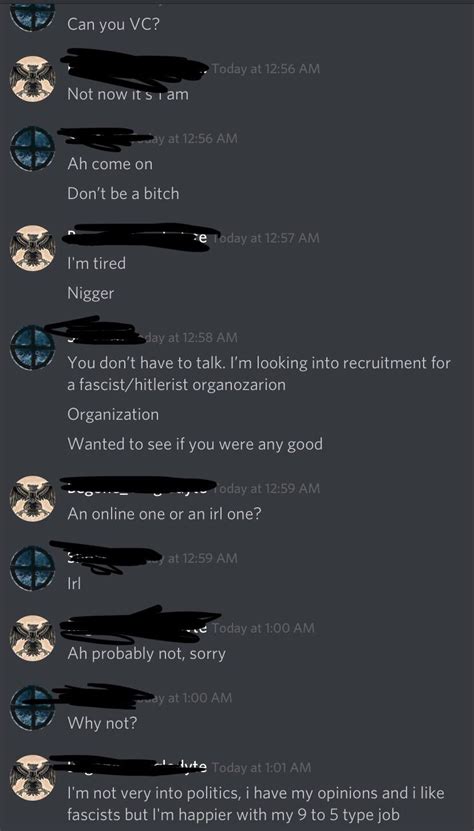Viewport: 474px width, 831px height.
Task: Select the 'Don't be a bitch' message line
Action: click(x=123, y=194)
